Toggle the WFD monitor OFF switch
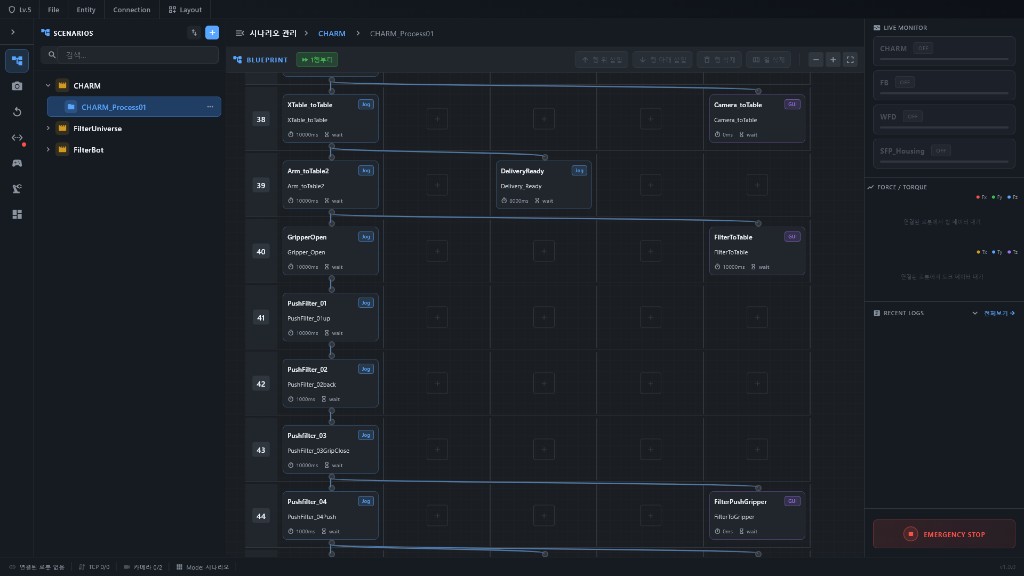Screen dimensions: 1024x576 912,117
